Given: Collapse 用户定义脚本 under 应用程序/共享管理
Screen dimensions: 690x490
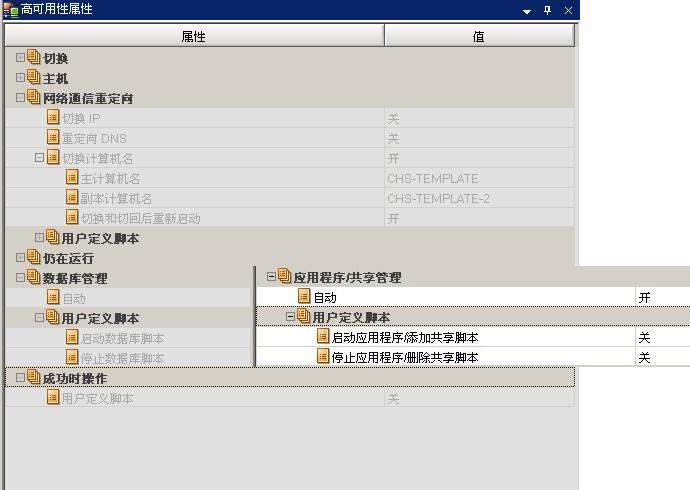Looking at the screenshot, I should click(x=290, y=316).
